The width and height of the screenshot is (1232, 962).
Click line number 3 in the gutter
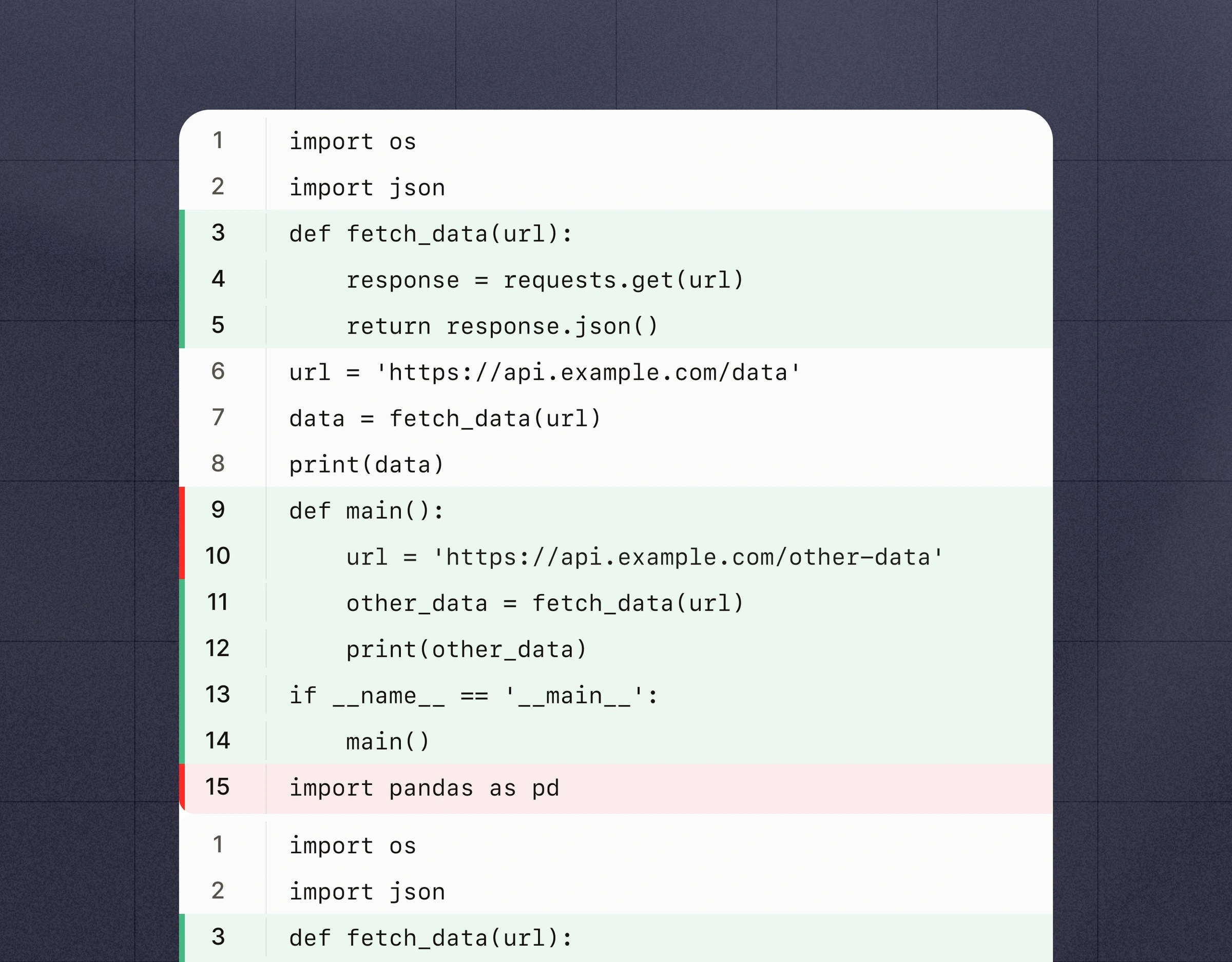tap(218, 233)
